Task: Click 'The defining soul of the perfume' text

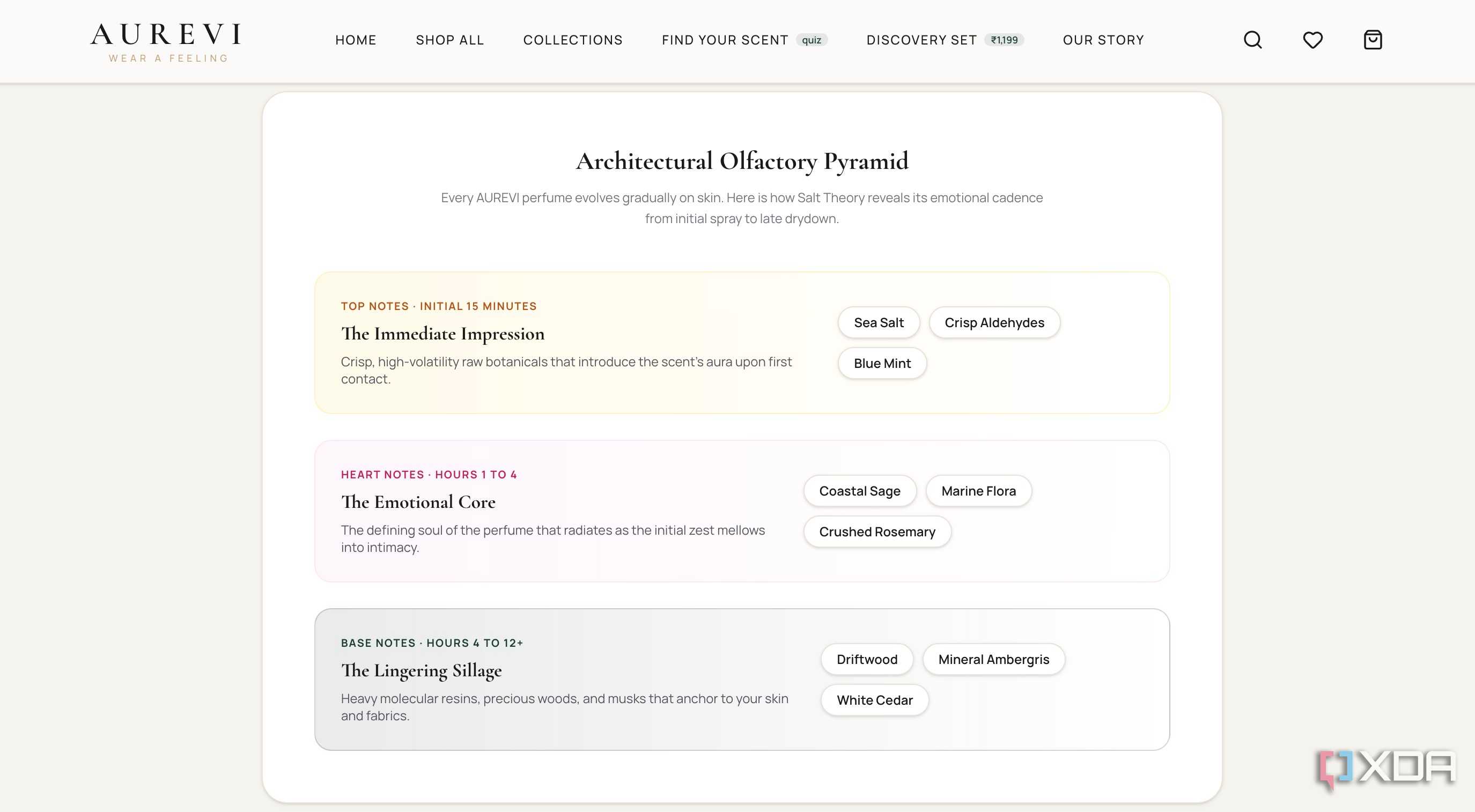Action: [x=552, y=539]
